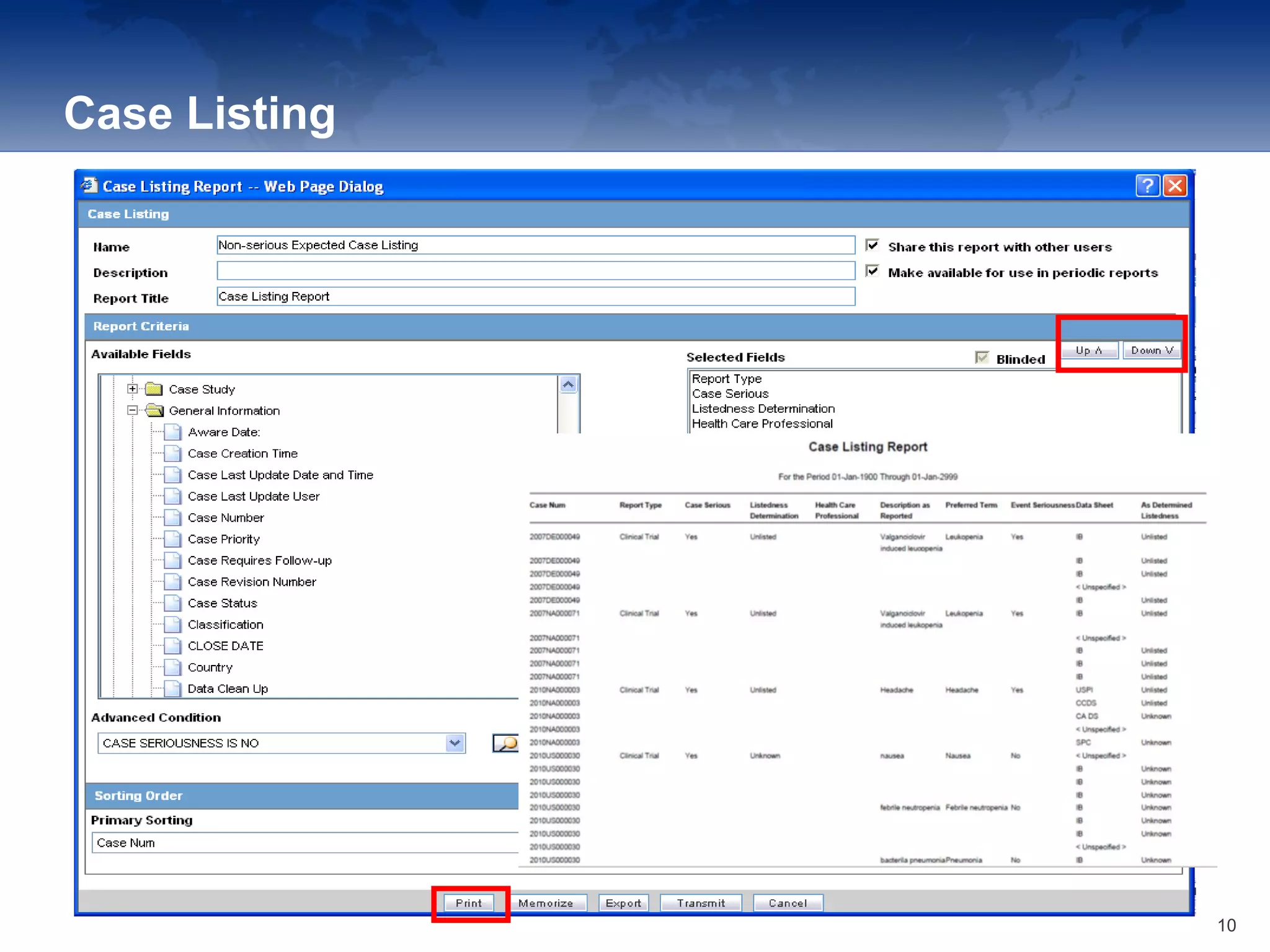Select Case Creation Time tree item
Image resolution: width=1270 pixels, height=952 pixels.
pyautogui.click(x=242, y=454)
